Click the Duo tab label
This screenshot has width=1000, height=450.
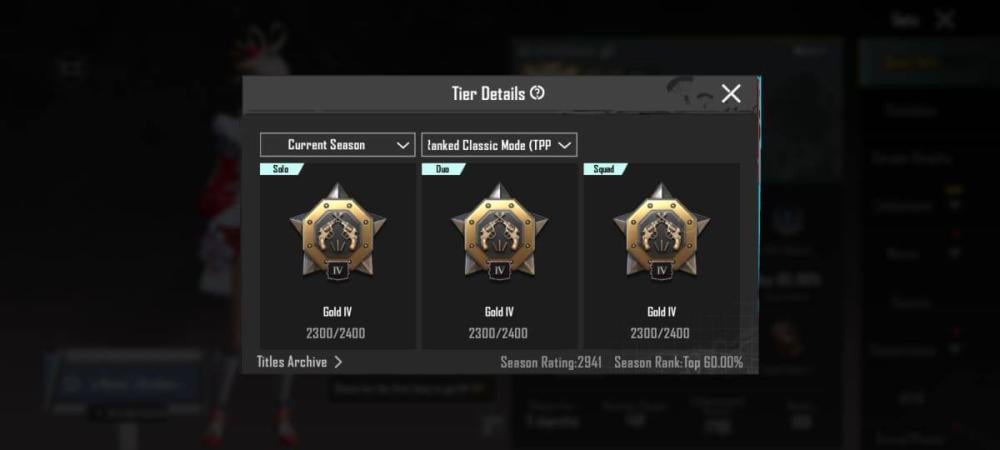(443, 169)
